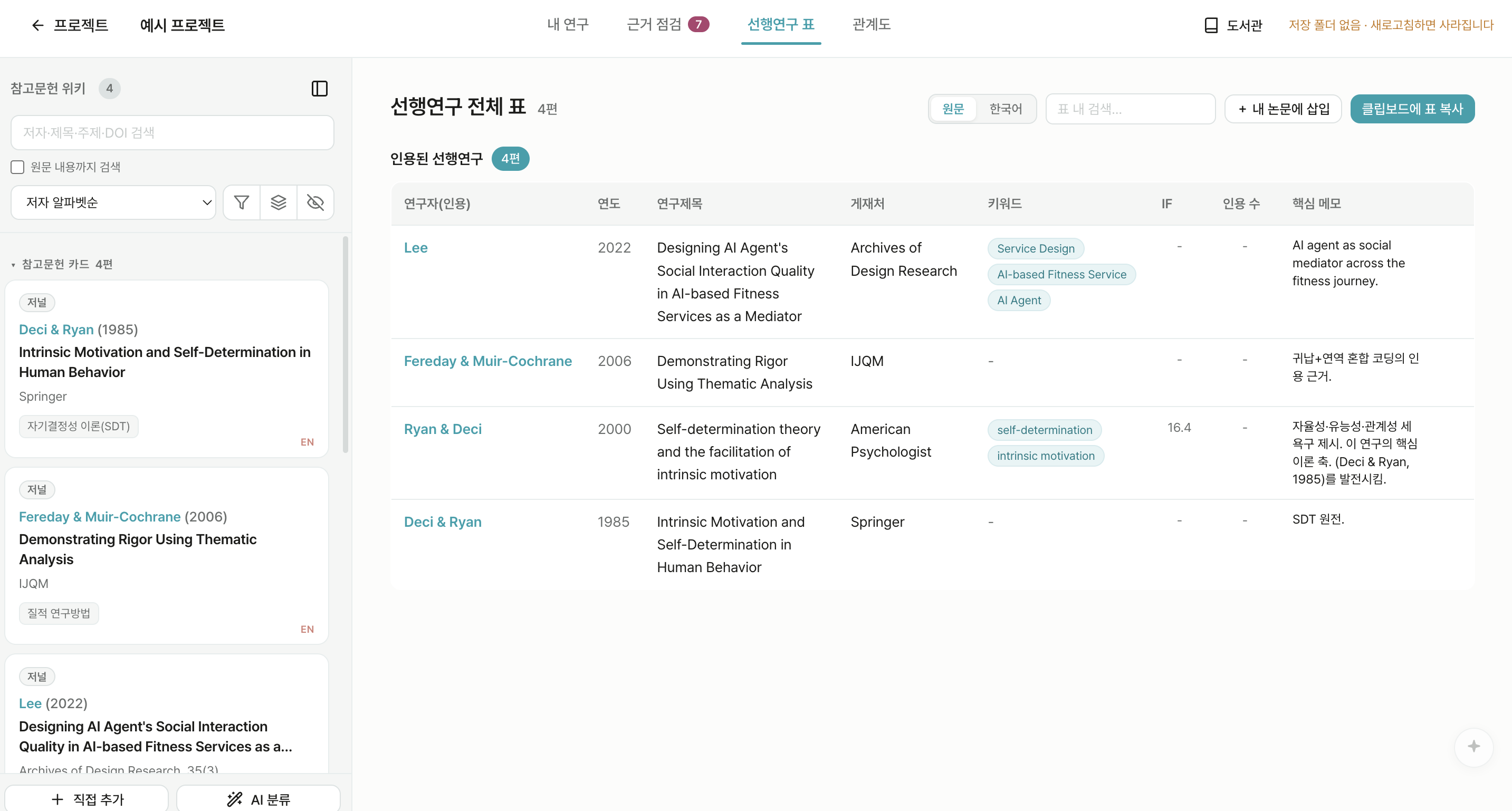Screen dimensions: 1512x811
Task: Open Fereday & Muir-Cochrane (2006) sidebar card link
Action: [x=100, y=517]
